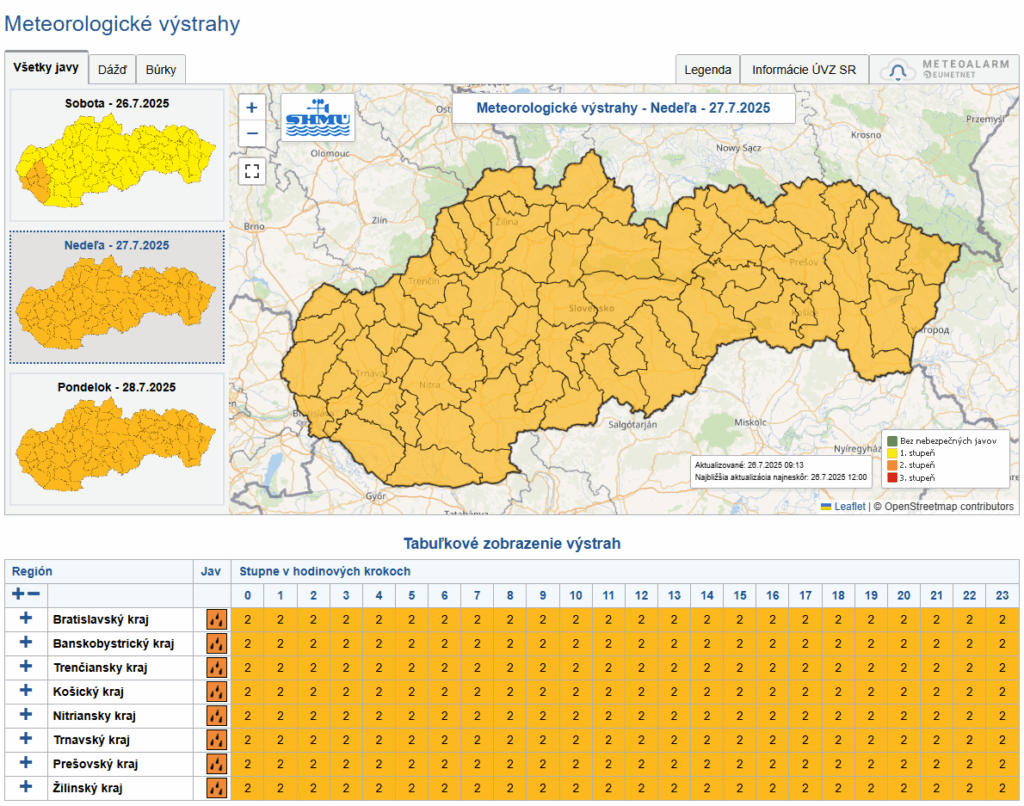Screen dimensions: 1024x806
Task: Switch to the Búrky tab
Action: (161, 69)
